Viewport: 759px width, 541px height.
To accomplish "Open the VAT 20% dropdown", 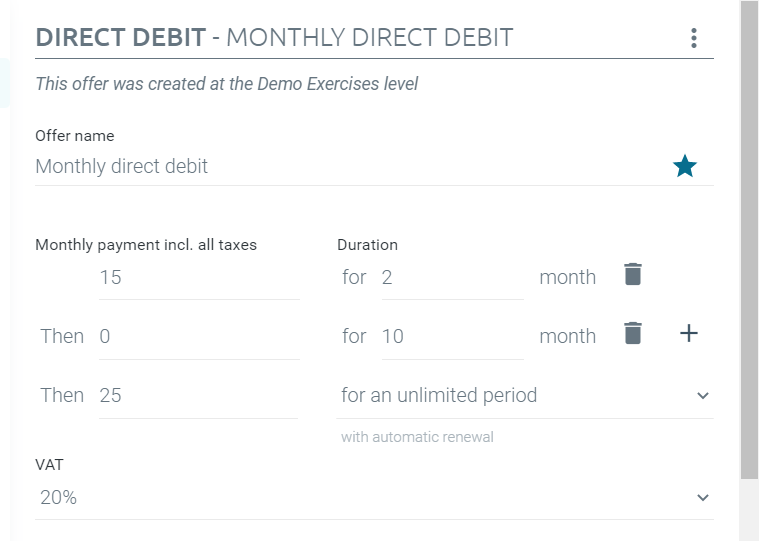I will tap(374, 497).
